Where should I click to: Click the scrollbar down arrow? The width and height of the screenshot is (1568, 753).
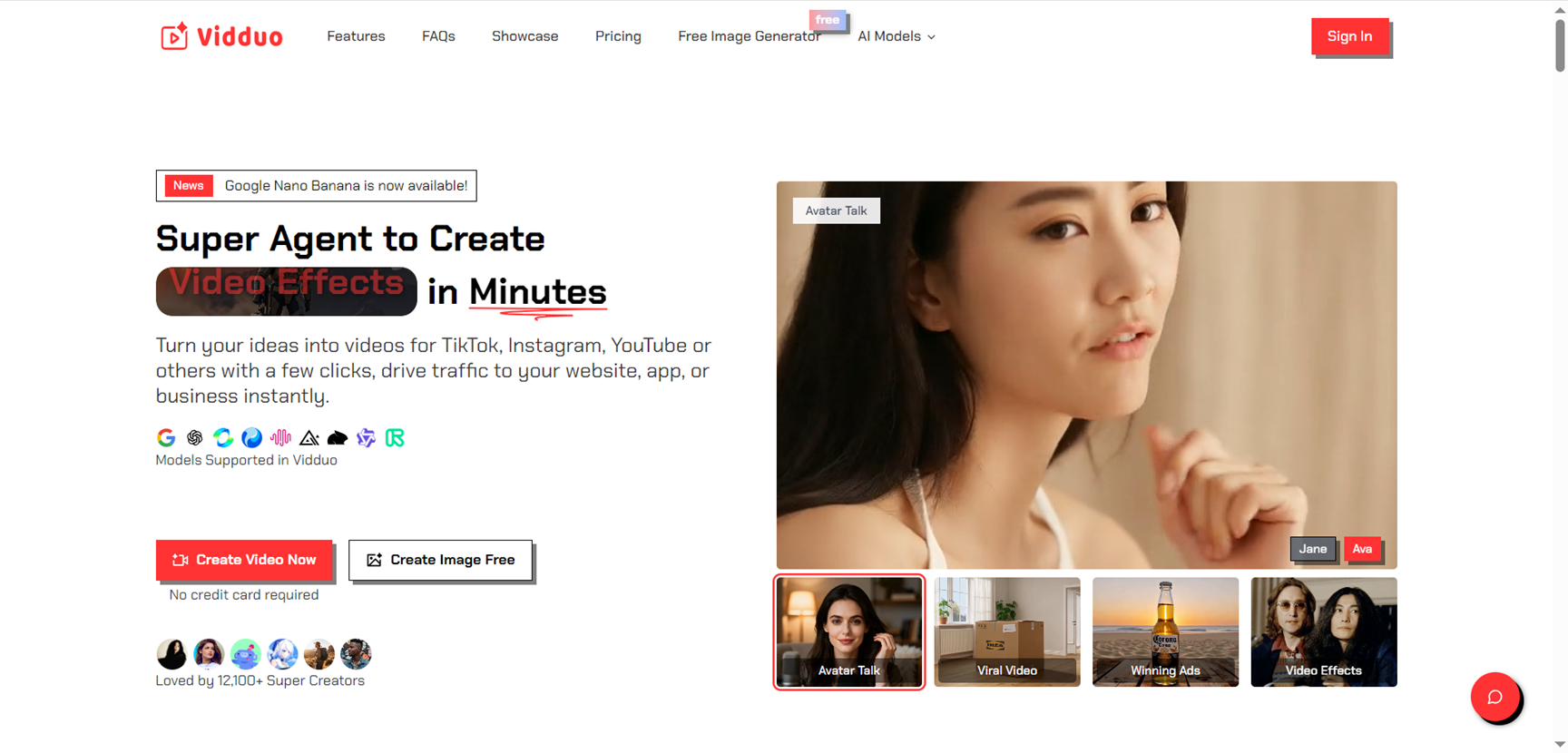[1560, 745]
